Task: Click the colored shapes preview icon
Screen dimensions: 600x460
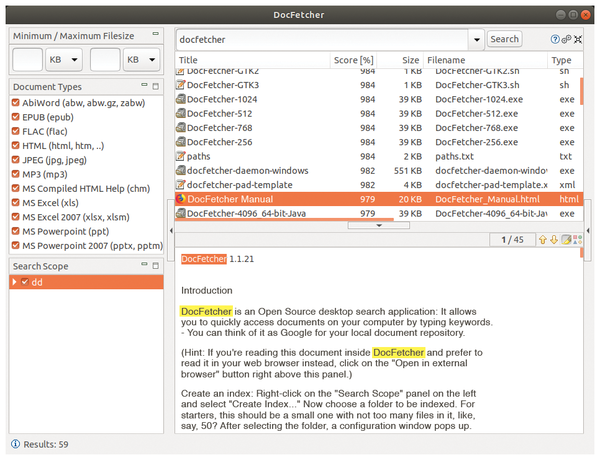Action: click(577, 240)
